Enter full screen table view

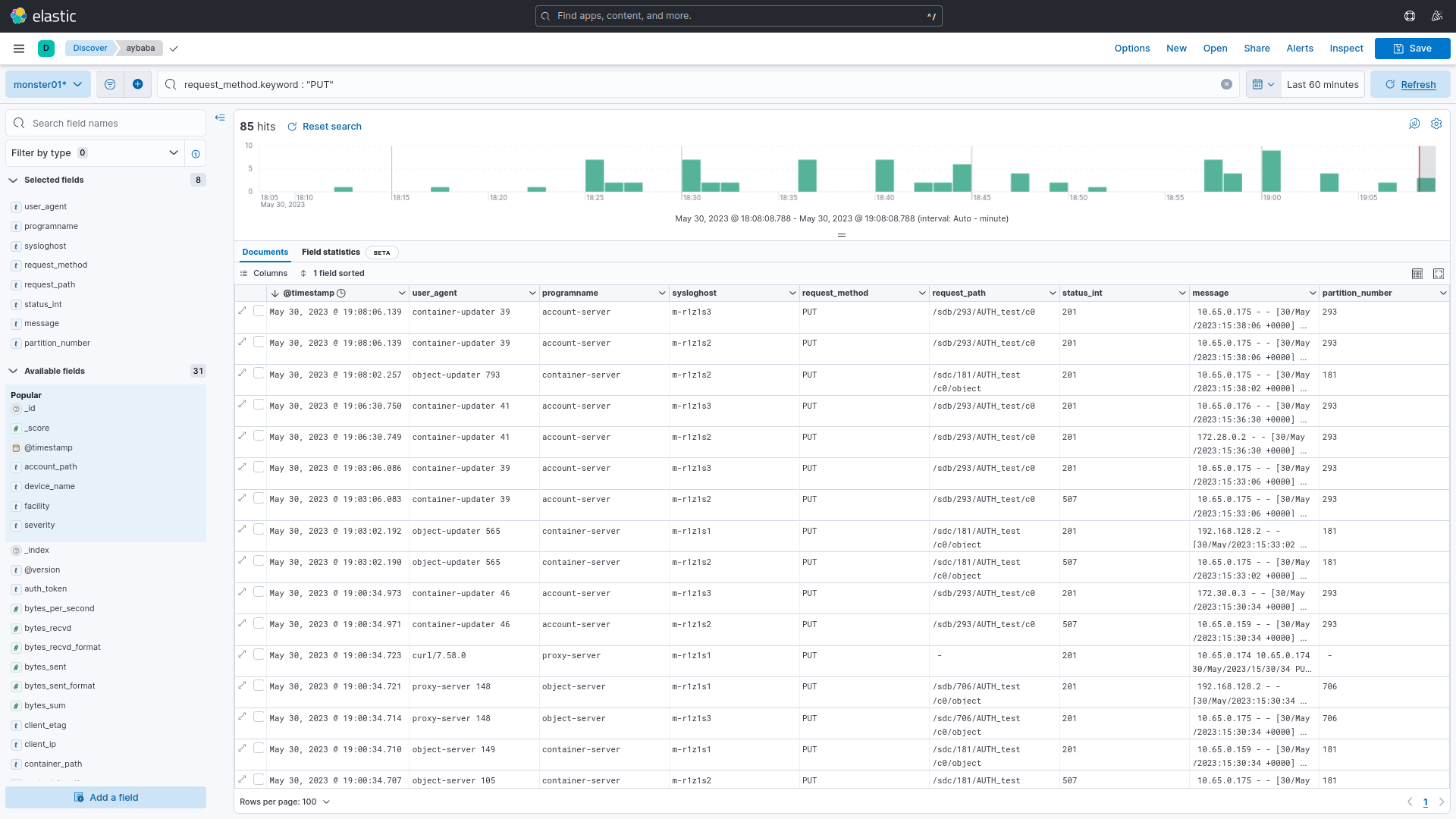click(x=1439, y=274)
